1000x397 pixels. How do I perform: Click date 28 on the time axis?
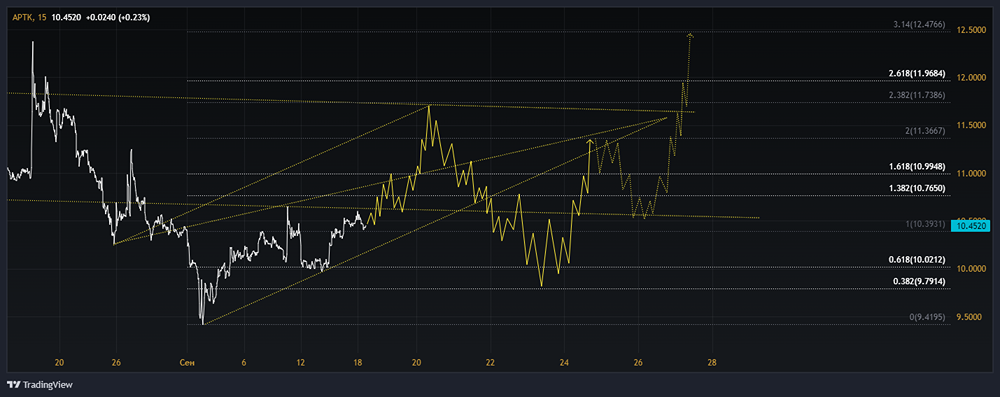pyautogui.click(x=712, y=363)
